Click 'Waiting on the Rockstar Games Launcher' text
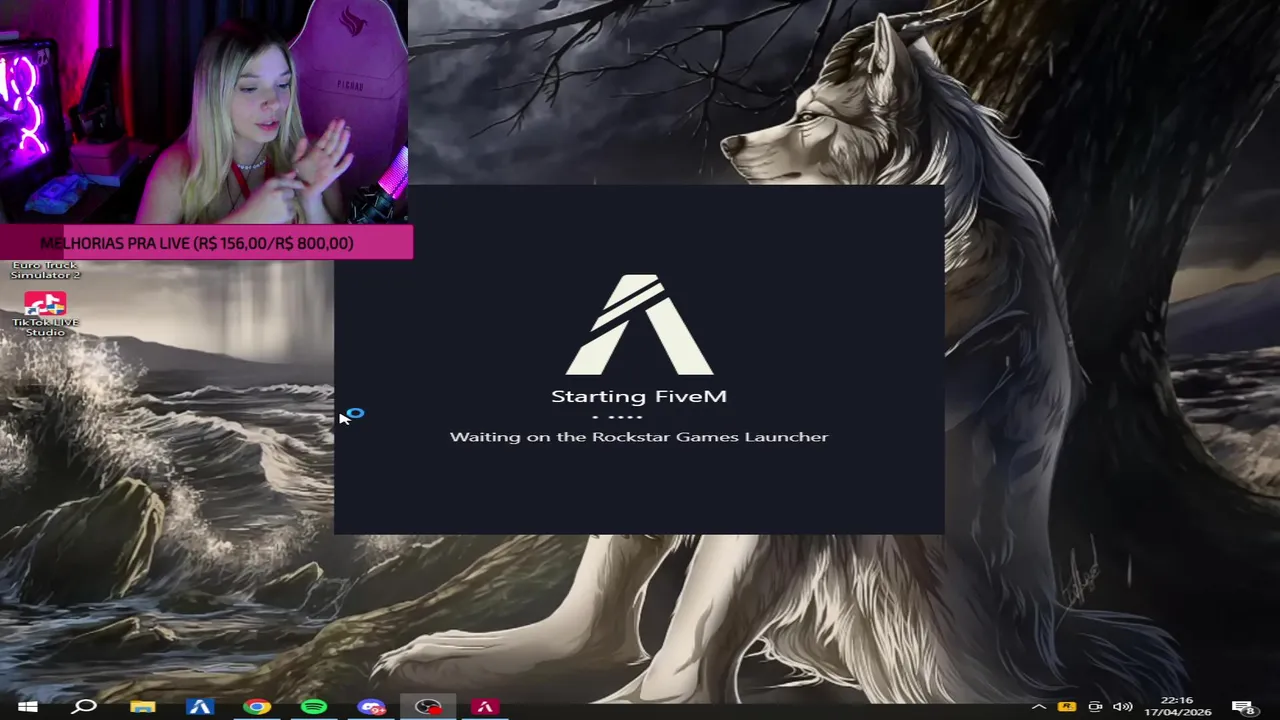 coord(639,437)
